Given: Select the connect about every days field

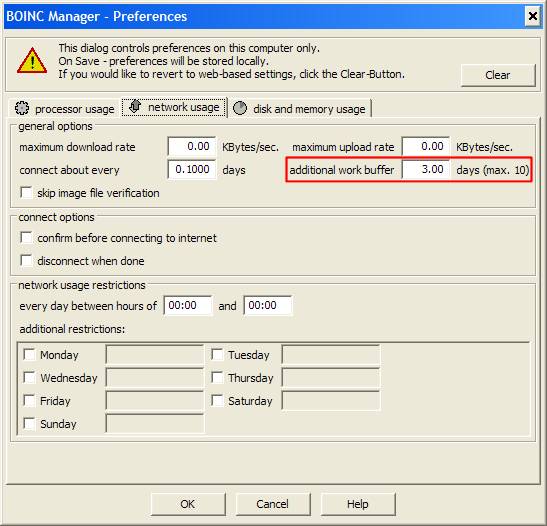Looking at the screenshot, I should coord(192,170).
